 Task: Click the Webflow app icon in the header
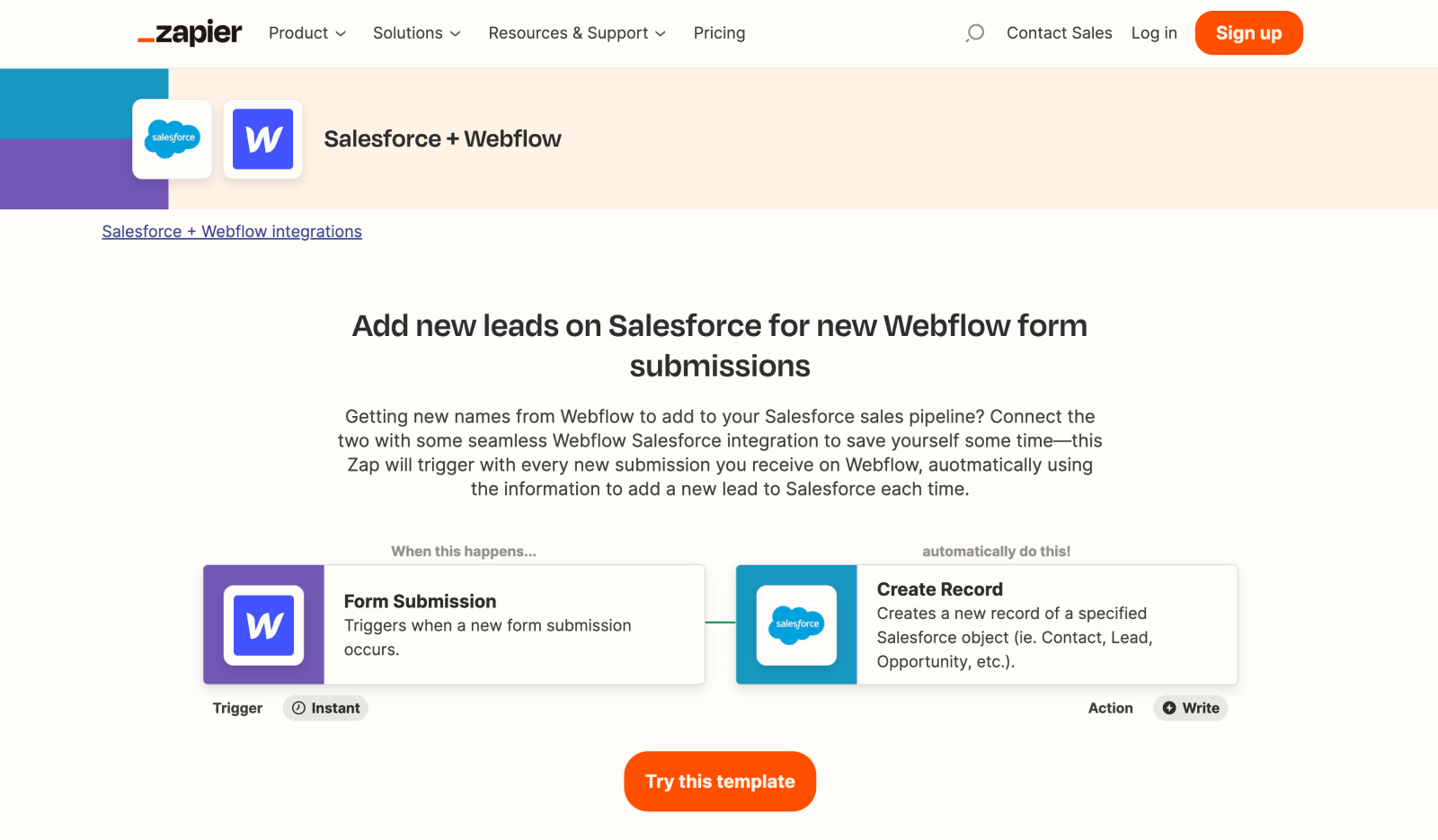tap(262, 139)
